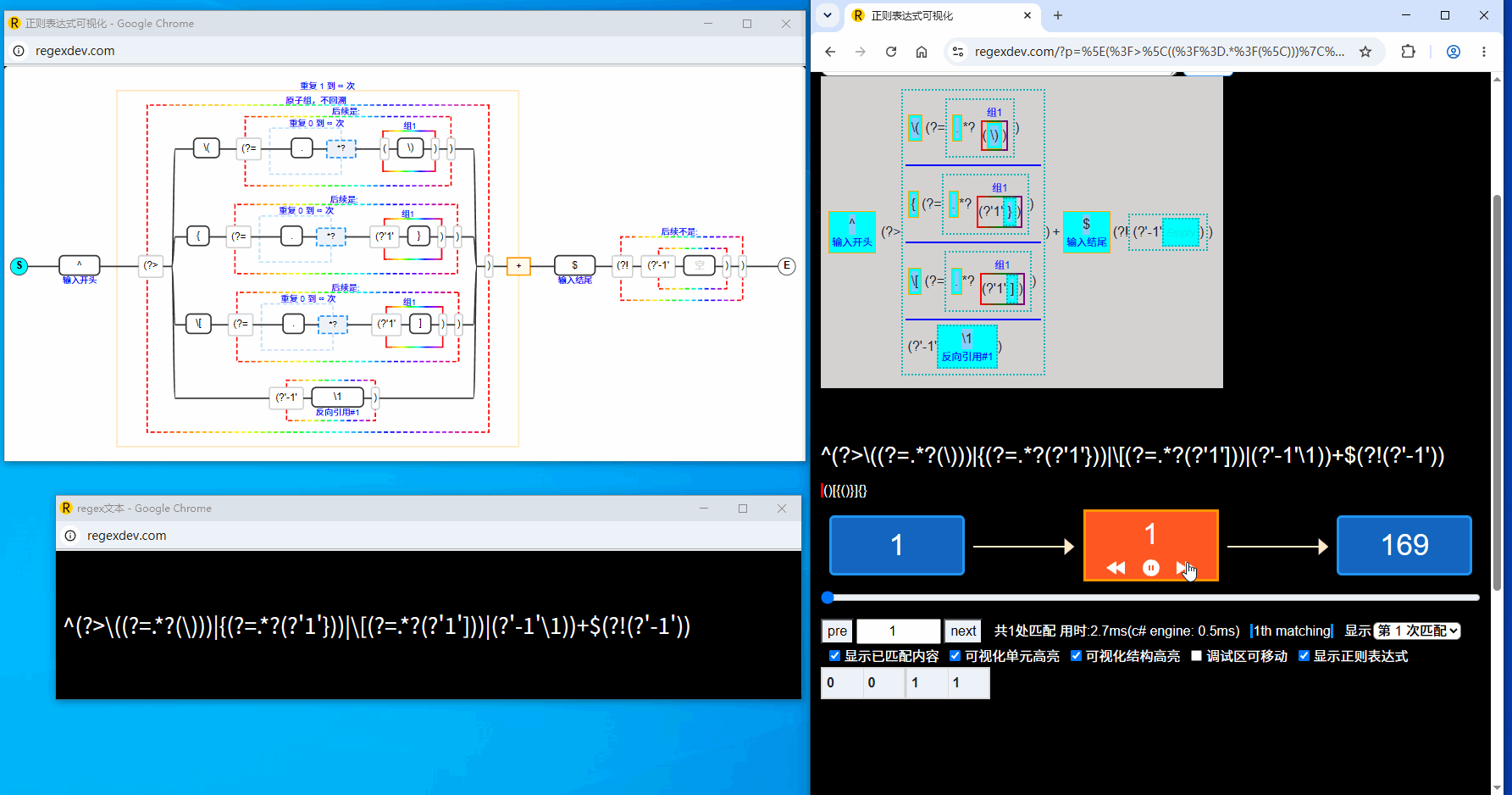Image resolution: width=1512 pixels, height=795 pixels.
Task: Click the browser forward arrow
Action: click(861, 52)
